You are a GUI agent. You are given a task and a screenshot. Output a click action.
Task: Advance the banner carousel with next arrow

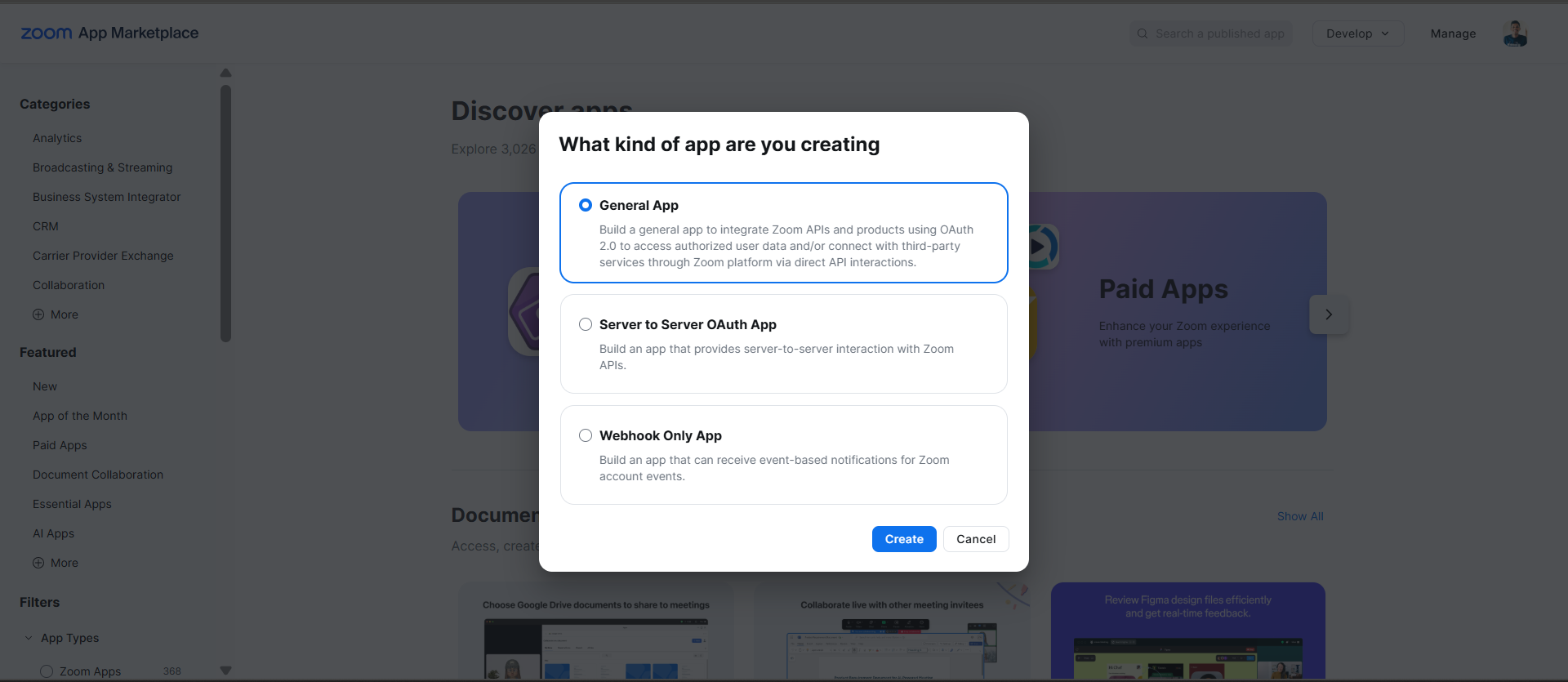point(1329,314)
